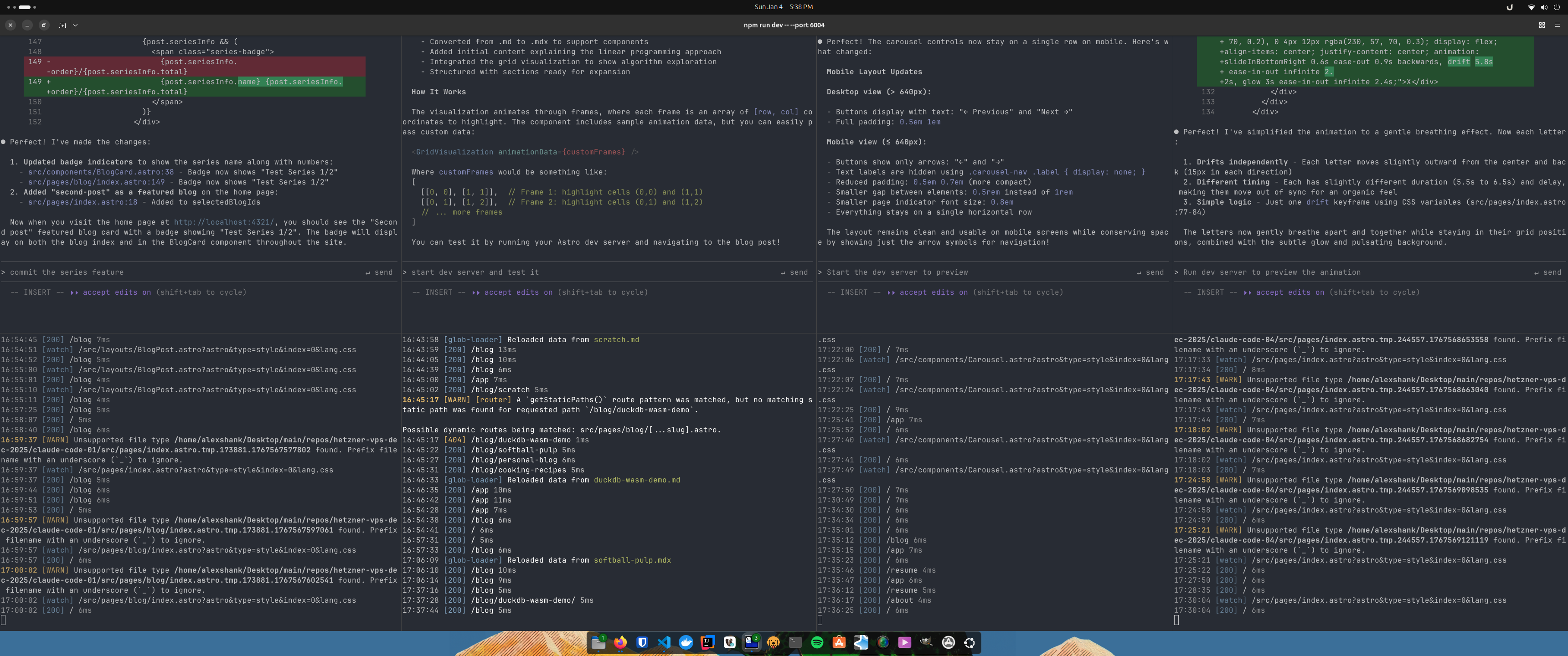Click the src/components/BlogCard.astro:38 file reference
Viewport: 1568px width, 656px height.
coord(100,172)
